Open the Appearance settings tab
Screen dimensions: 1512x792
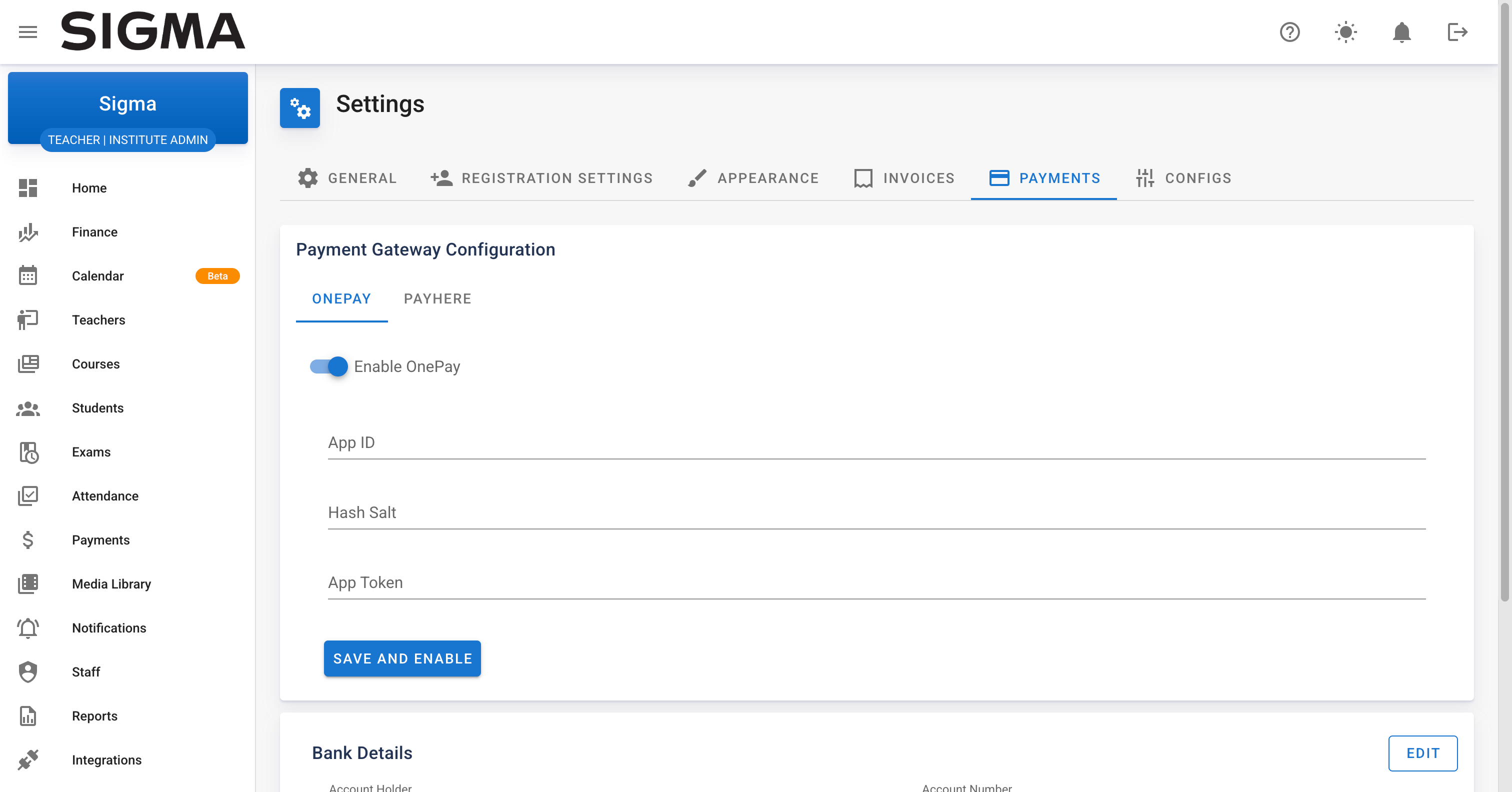coord(753,178)
